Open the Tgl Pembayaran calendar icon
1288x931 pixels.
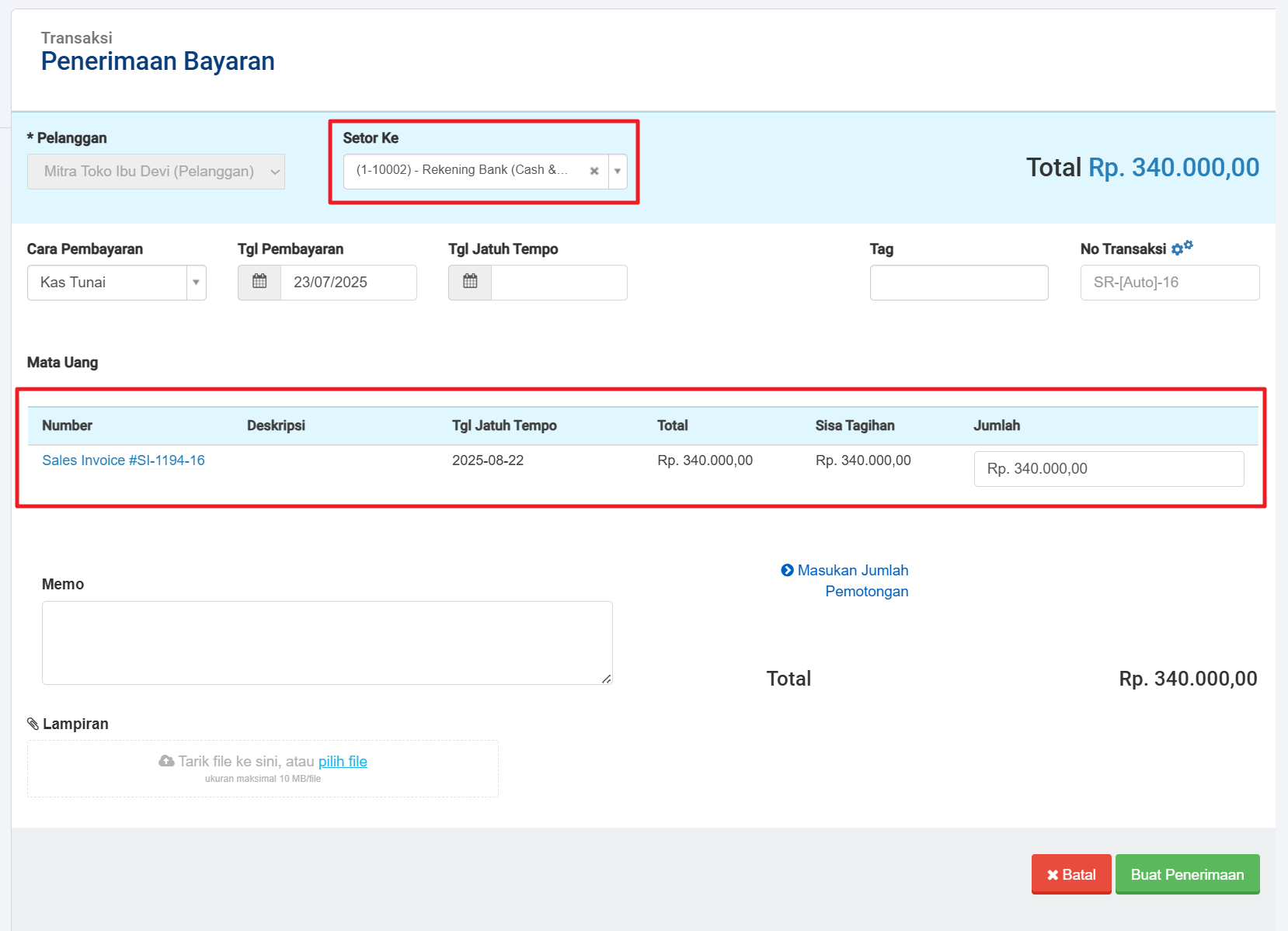pos(259,282)
